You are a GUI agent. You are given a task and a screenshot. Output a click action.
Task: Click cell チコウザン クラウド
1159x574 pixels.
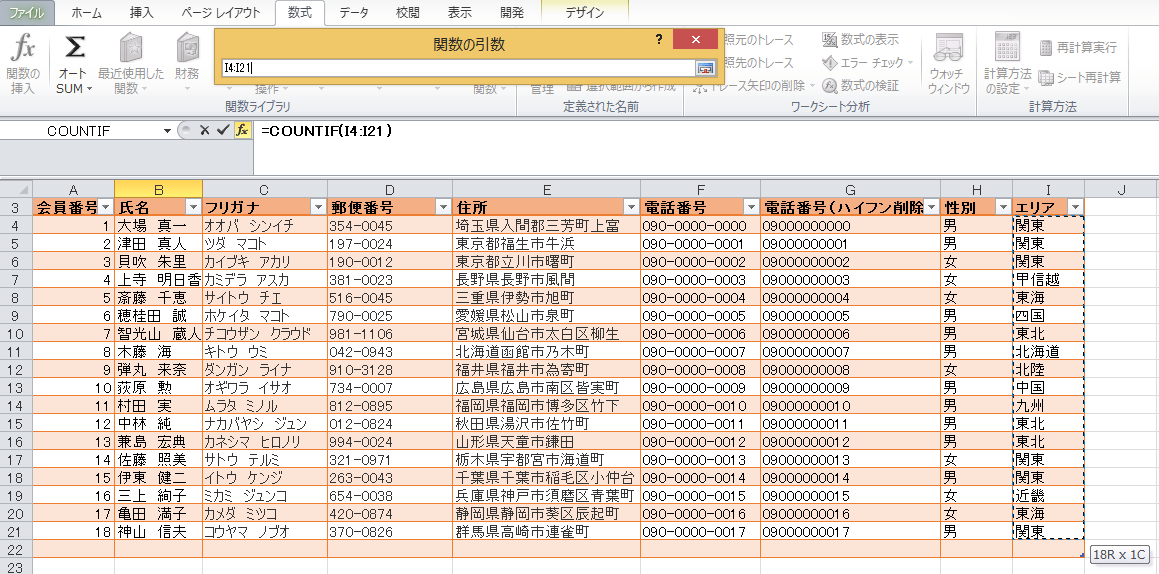(265, 333)
